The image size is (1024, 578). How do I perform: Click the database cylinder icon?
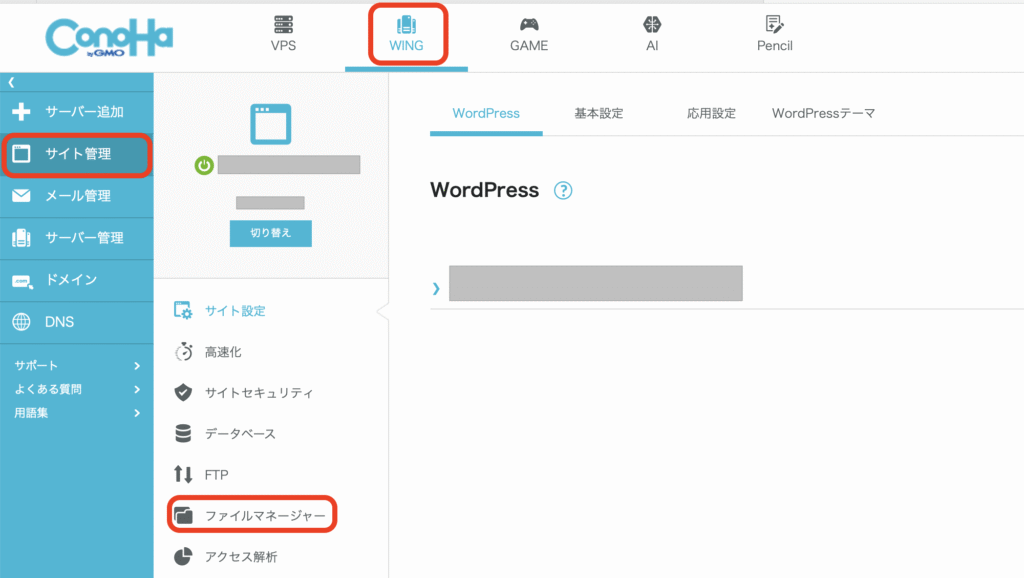pyautogui.click(x=184, y=433)
